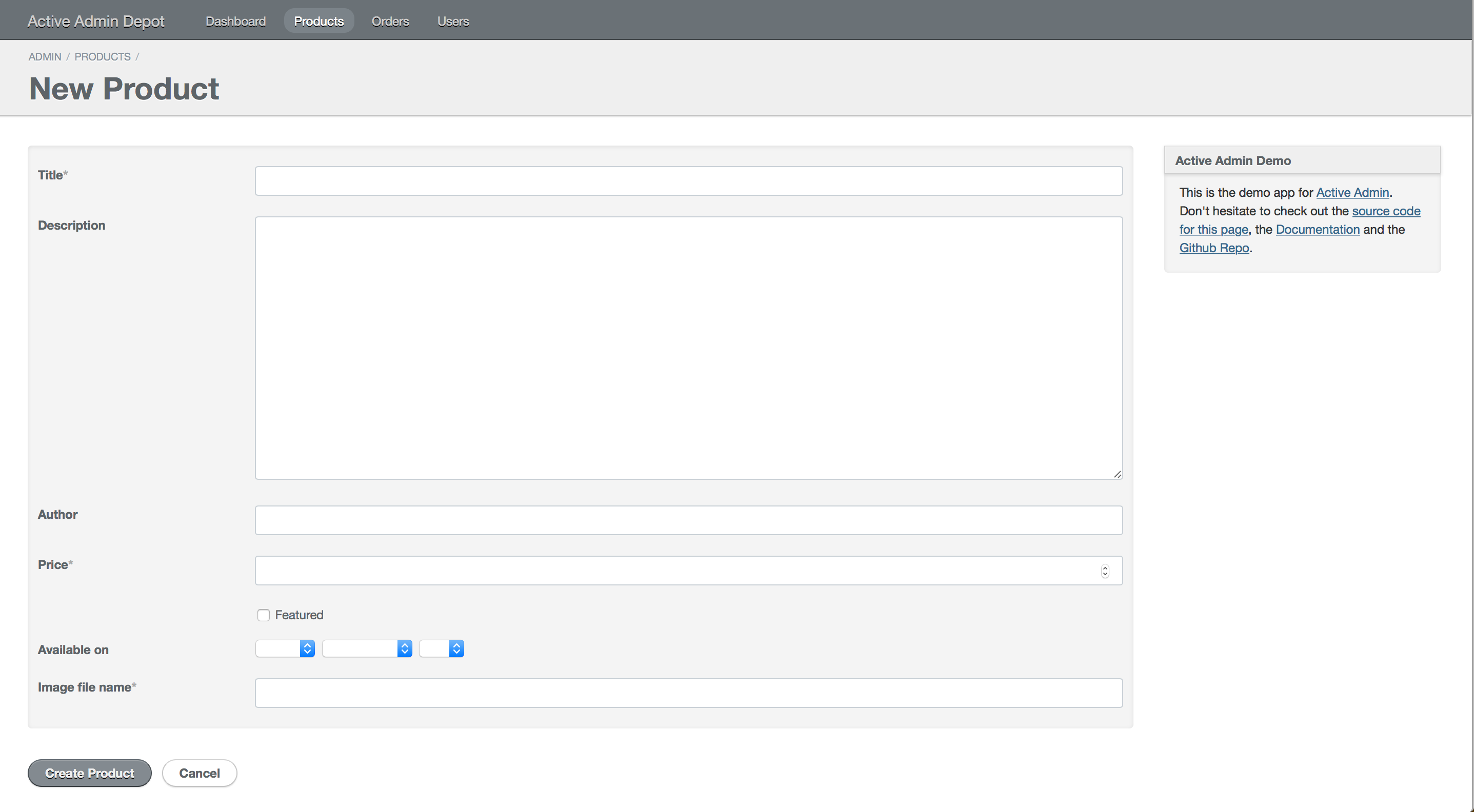
Task: Switch to the Users section
Action: coord(453,21)
